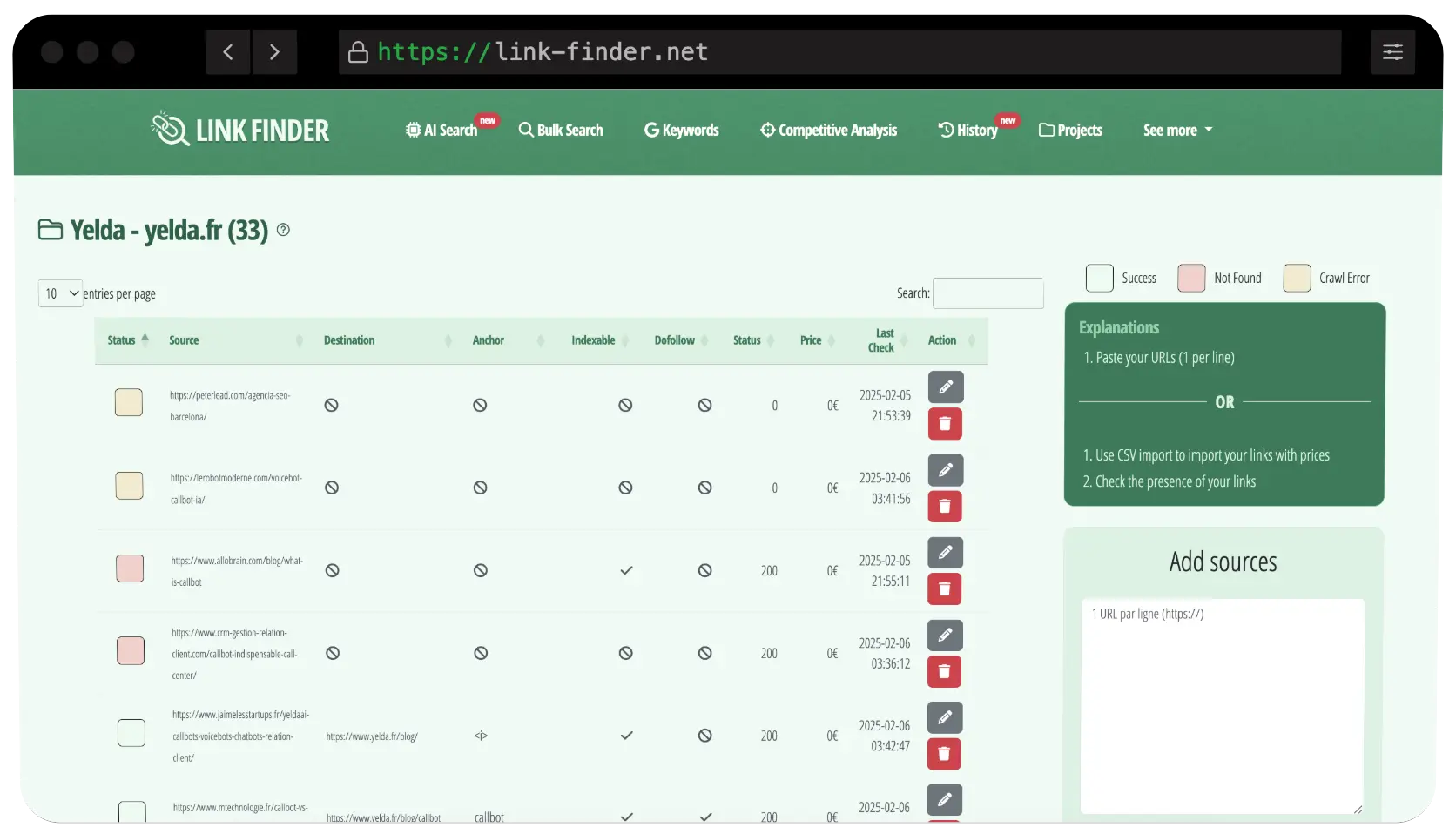Click the Explanations panel heading

1119,327
